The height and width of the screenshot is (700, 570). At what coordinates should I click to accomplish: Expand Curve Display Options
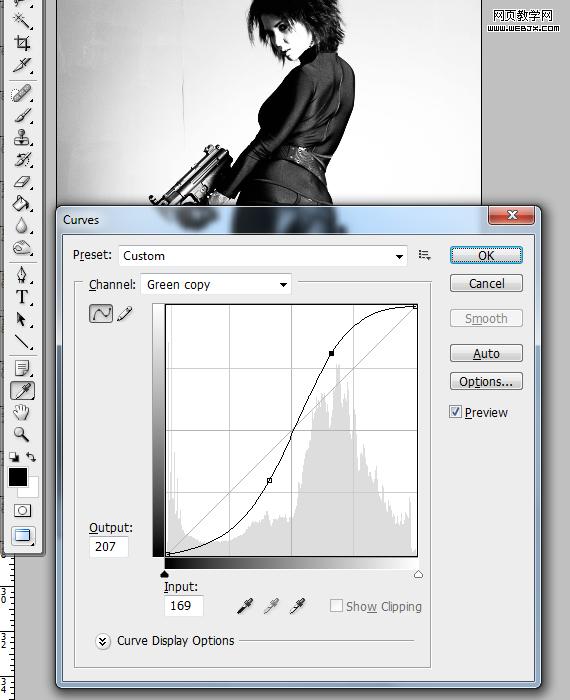click(103, 642)
